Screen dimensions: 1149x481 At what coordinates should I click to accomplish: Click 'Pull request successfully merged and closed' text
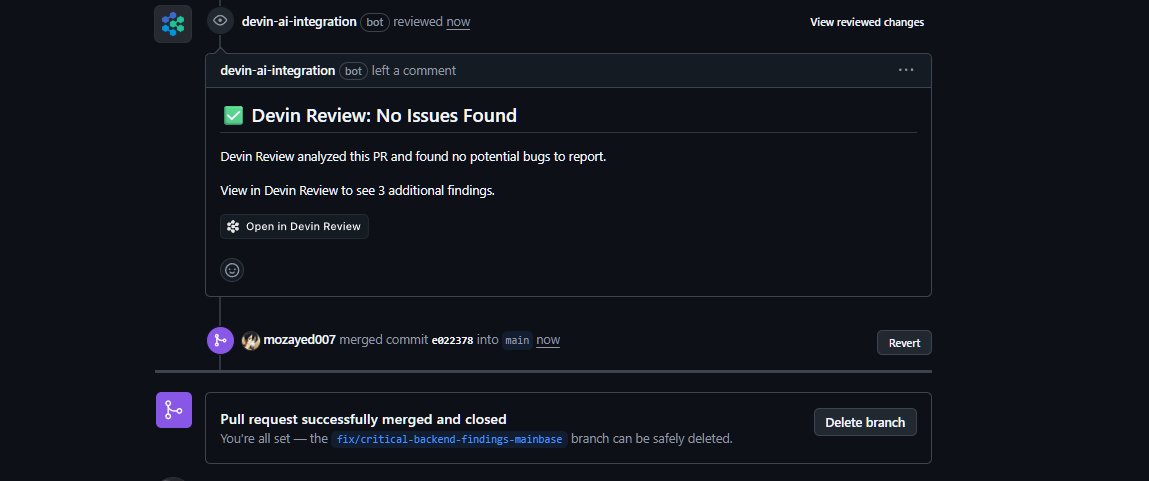click(x=363, y=419)
